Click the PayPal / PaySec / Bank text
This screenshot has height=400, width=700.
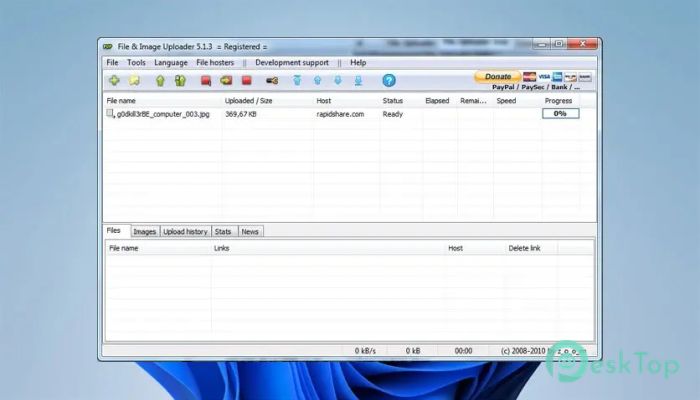click(x=536, y=87)
